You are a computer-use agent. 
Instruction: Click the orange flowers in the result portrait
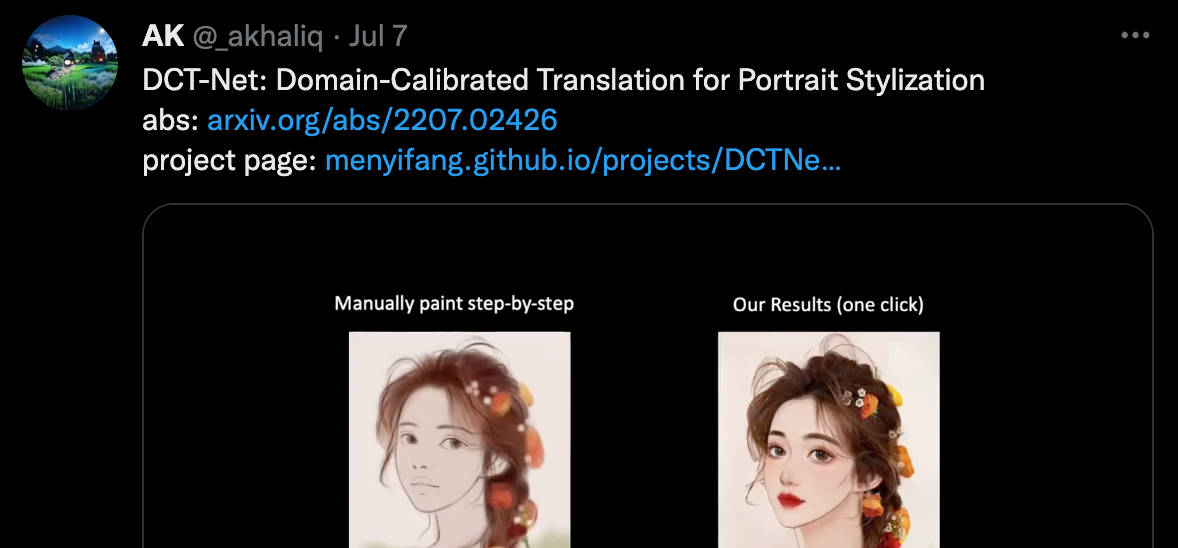[x=868, y=406]
